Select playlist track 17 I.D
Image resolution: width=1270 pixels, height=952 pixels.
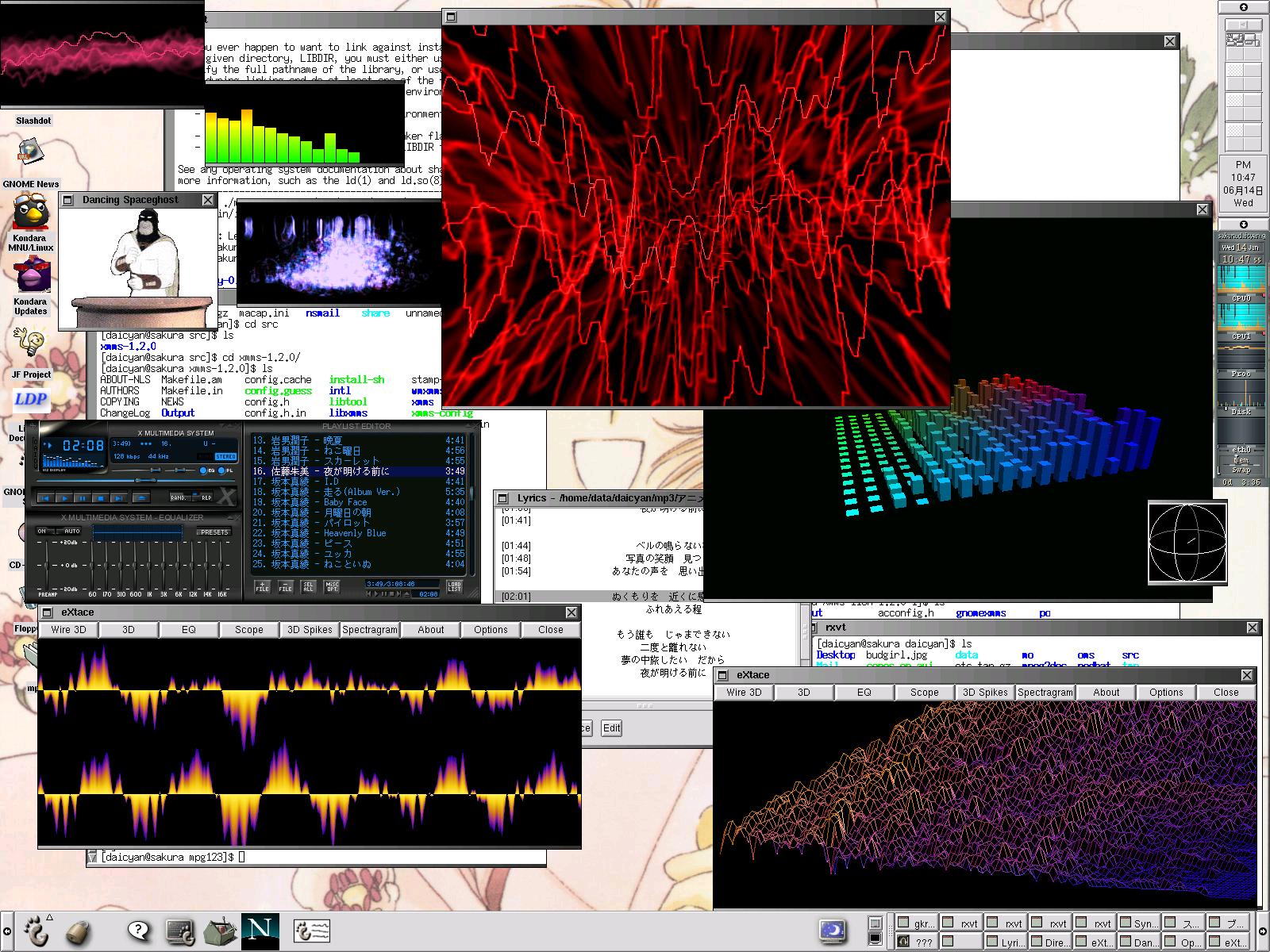pos(358,482)
